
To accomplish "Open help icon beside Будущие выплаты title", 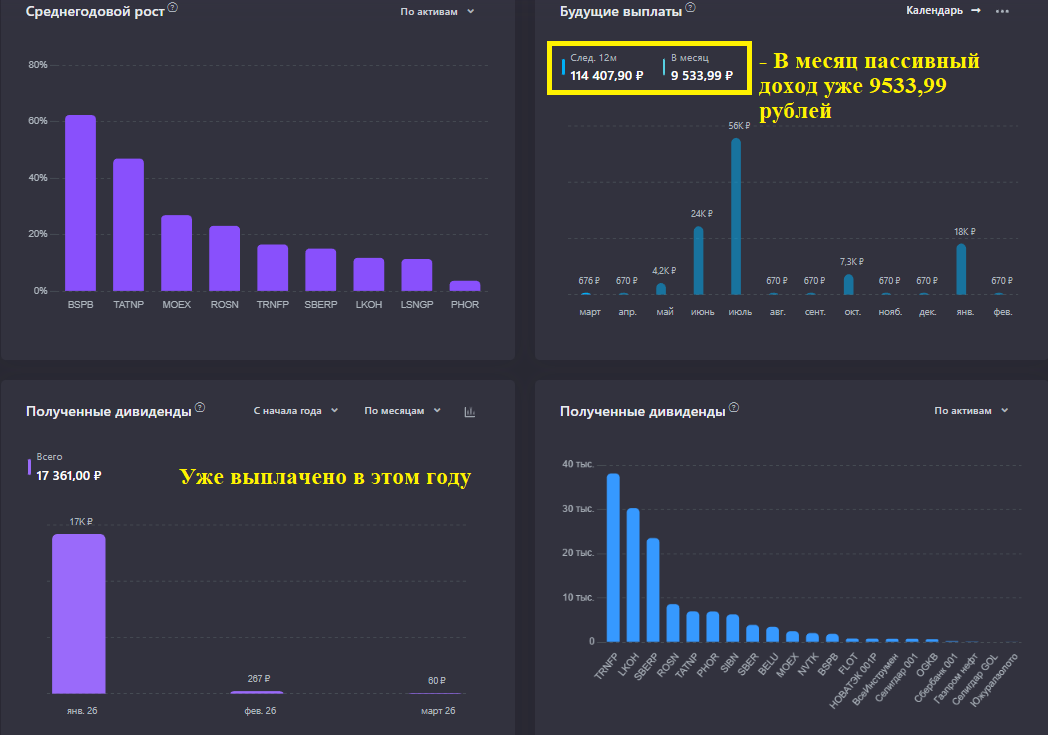I will [690, 7].
